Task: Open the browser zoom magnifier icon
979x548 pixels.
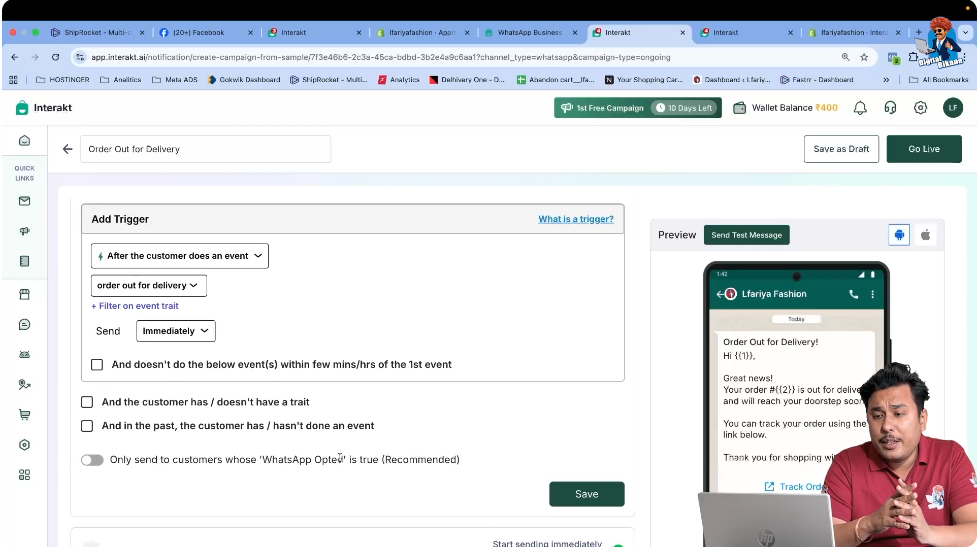Action: [x=845, y=57]
